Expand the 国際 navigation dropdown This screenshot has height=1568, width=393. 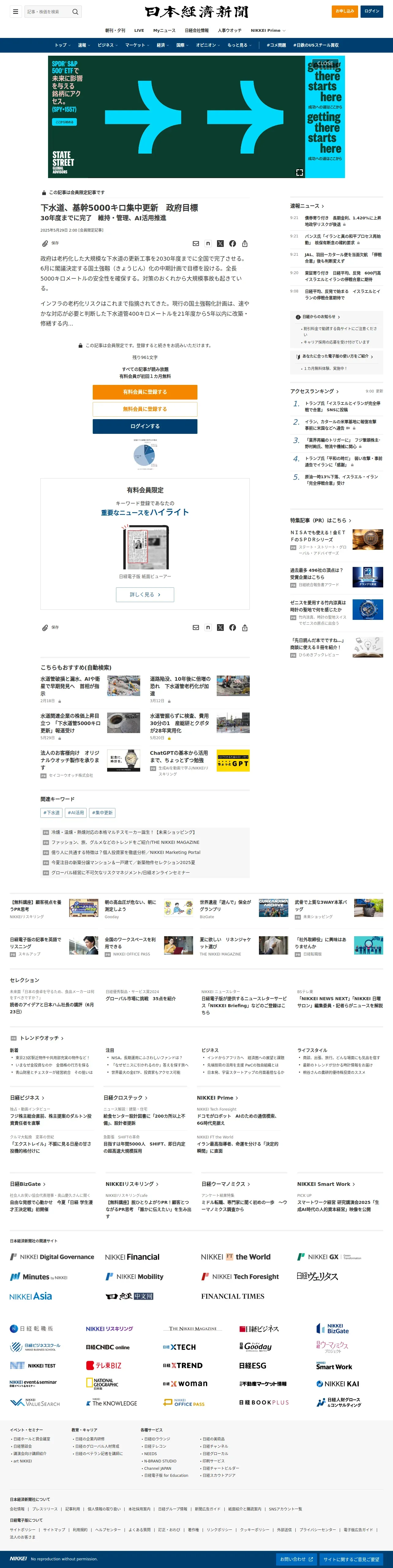(x=182, y=45)
